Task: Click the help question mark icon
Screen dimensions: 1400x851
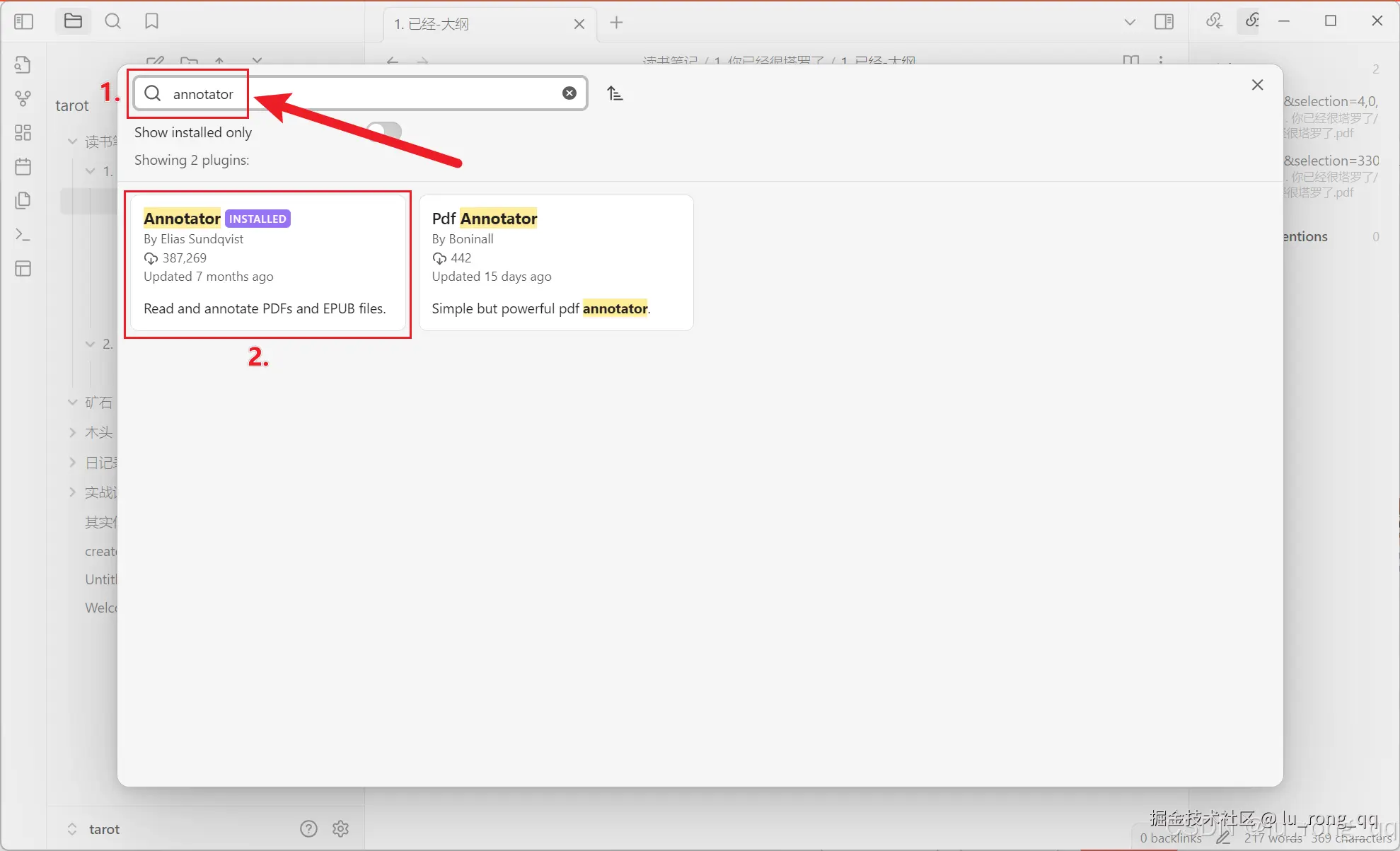Action: click(x=308, y=828)
